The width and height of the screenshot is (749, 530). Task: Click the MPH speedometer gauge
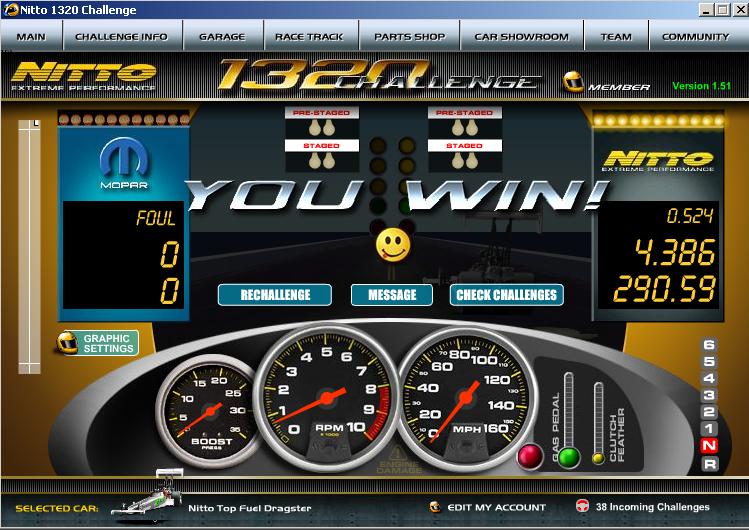tap(466, 397)
